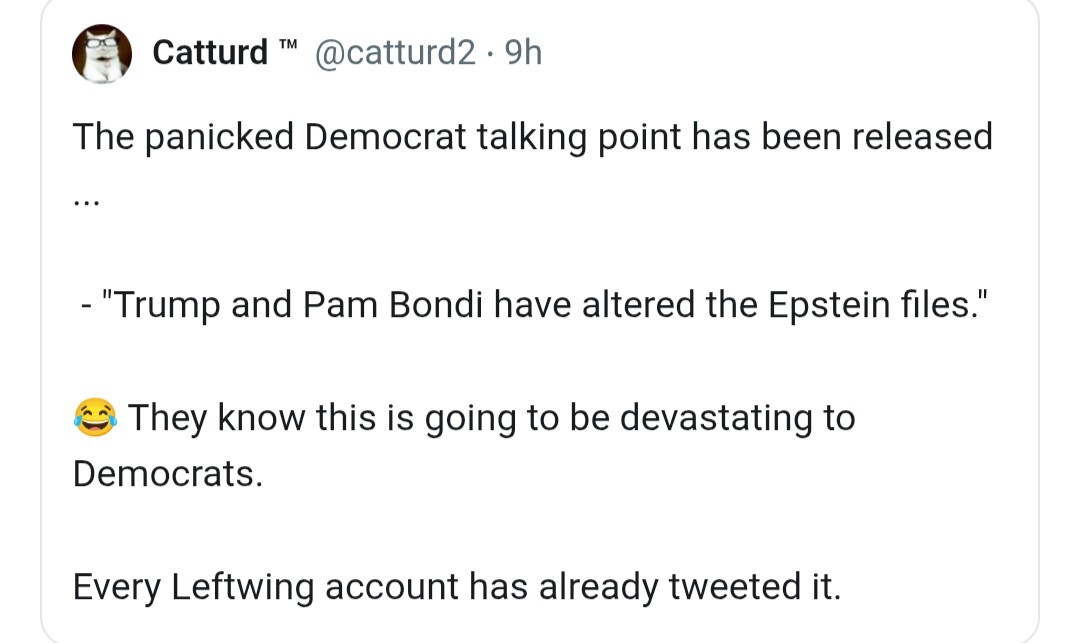Click the "They know this is going" line
Viewport: 1080px width, 643px height.
tap(490, 417)
